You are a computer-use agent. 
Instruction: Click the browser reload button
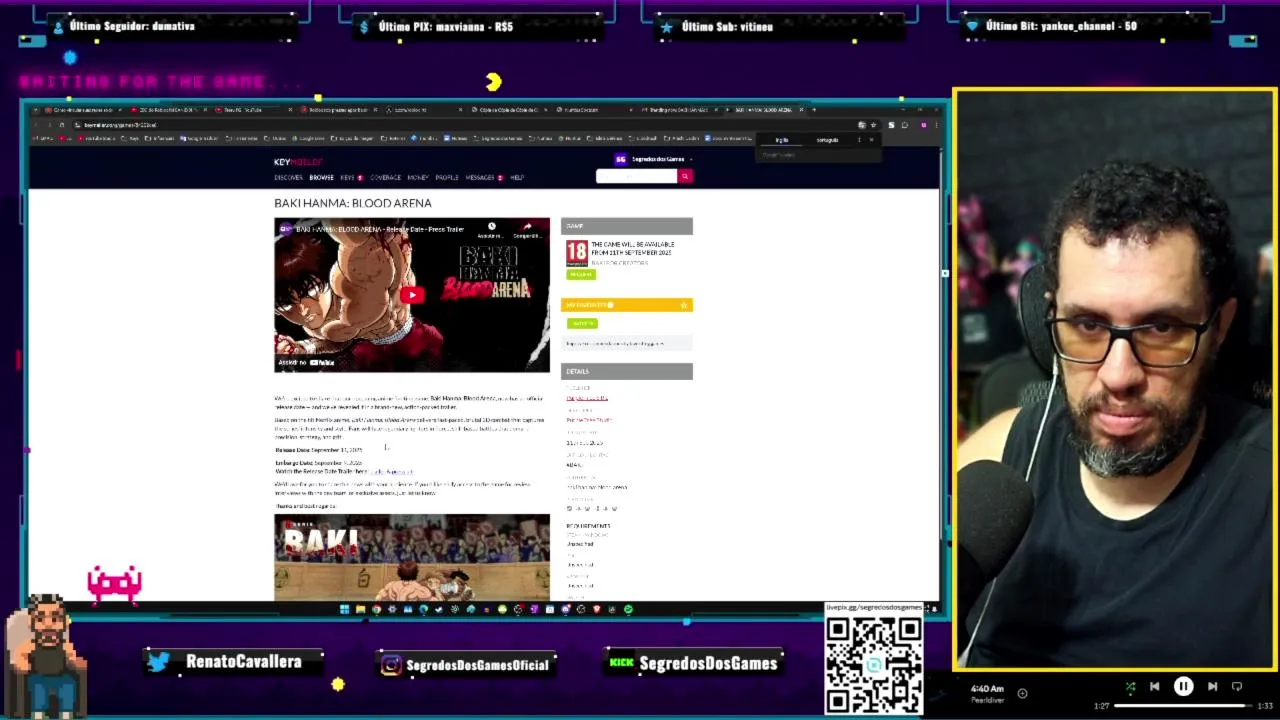61,125
